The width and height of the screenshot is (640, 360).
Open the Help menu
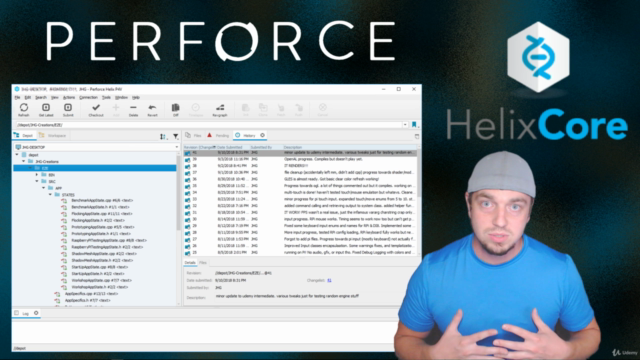(x=136, y=98)
